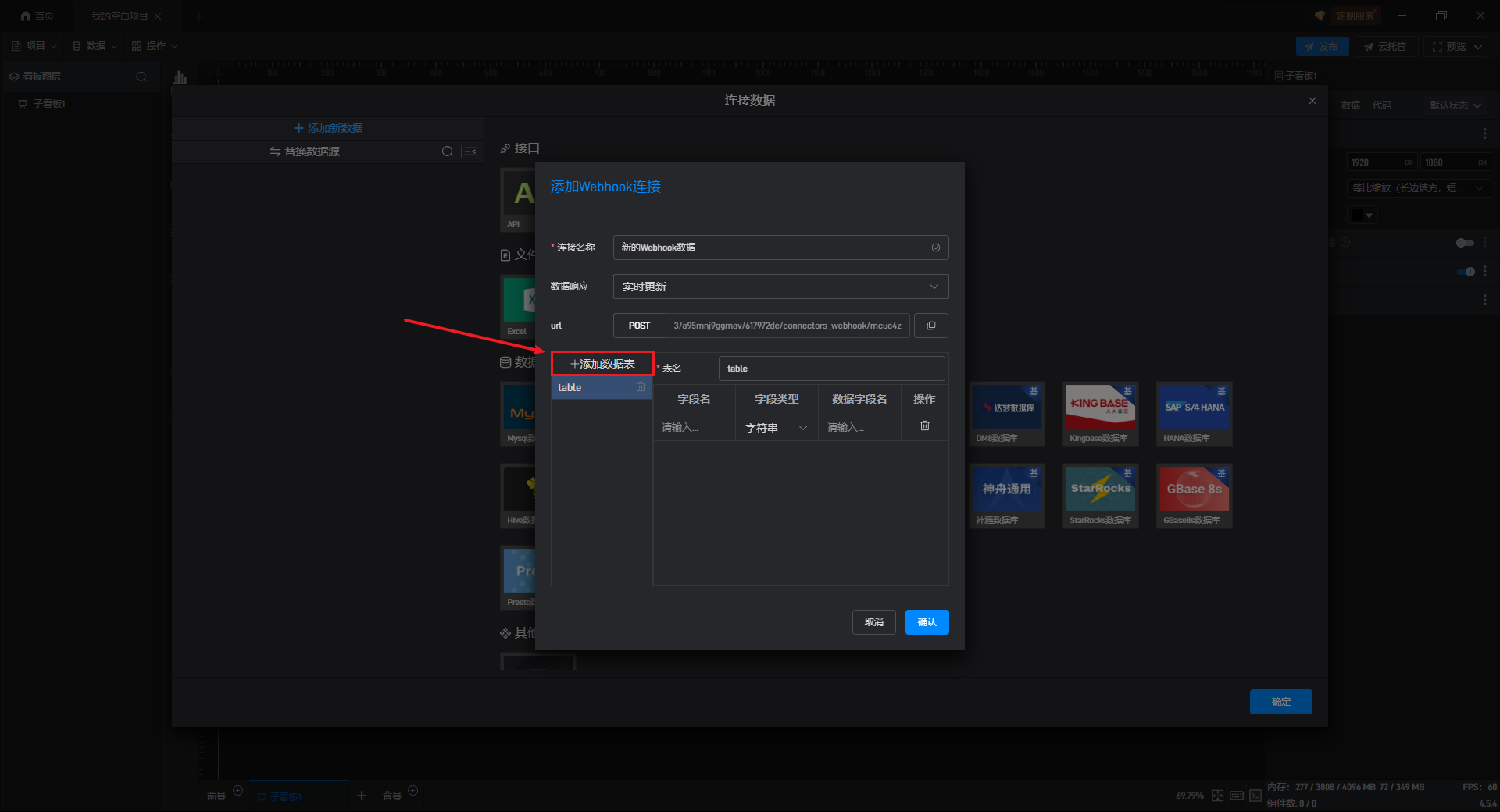Click the search icon beside 替换数据源
Viewport: 1500px width, 812px height.
pos(448,151)
